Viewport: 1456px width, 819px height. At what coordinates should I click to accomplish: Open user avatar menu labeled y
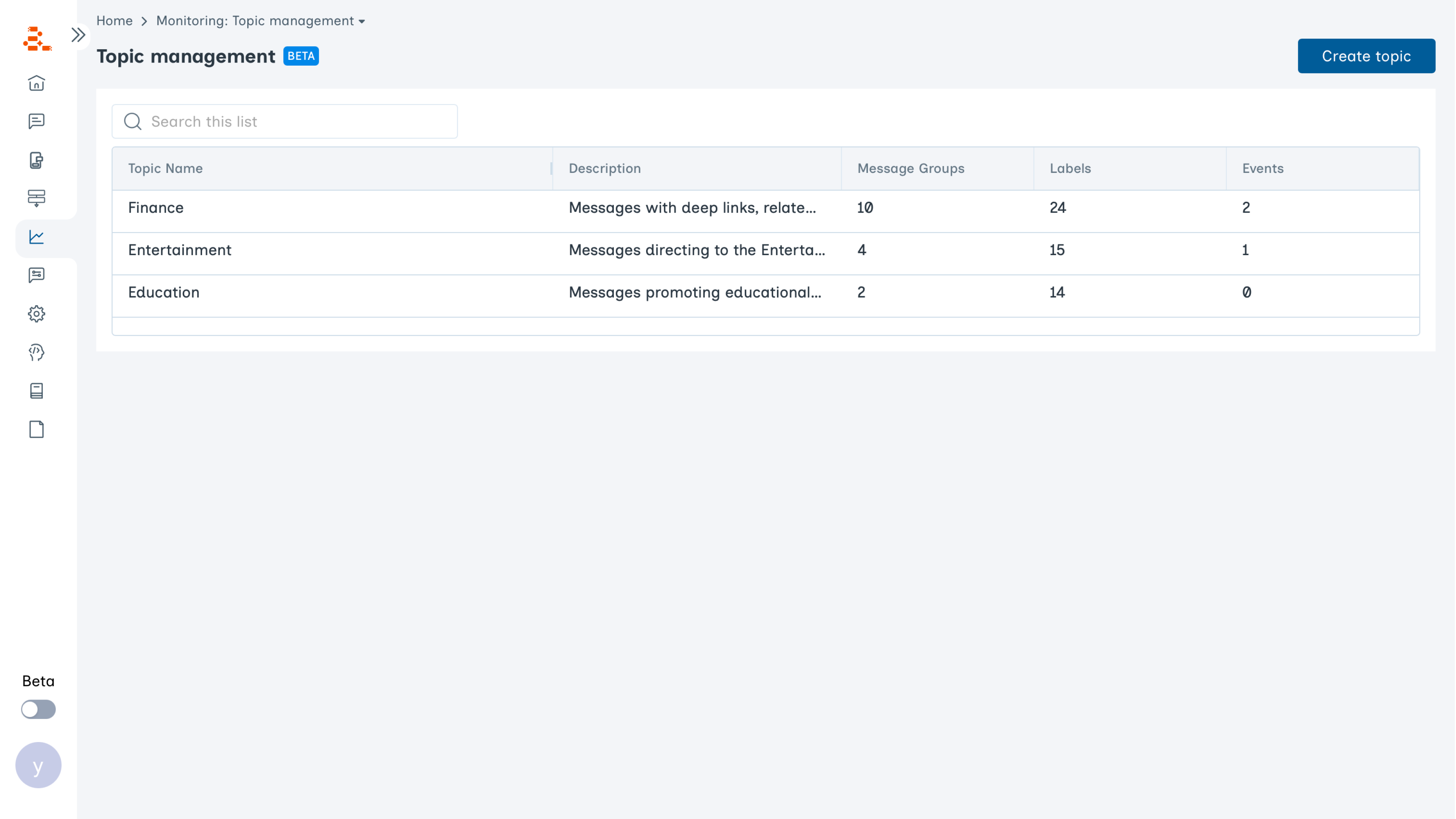click(38, 765)
